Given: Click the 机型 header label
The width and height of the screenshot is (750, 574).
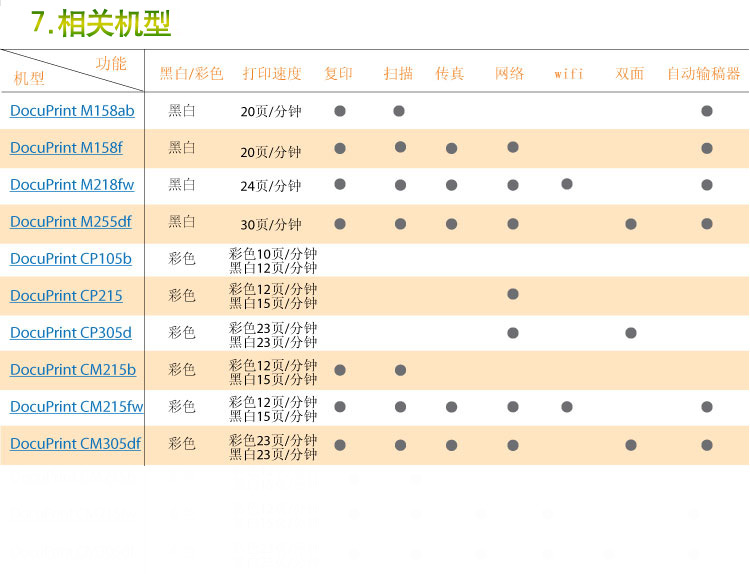Looking at the screenshot, I should click(29, 78).
